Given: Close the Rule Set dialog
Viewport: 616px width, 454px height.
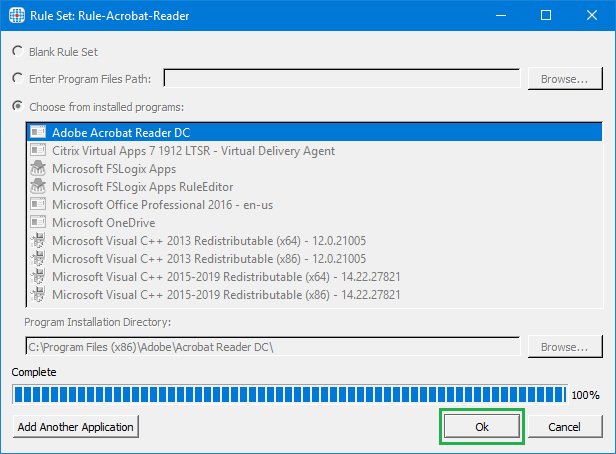Looking at the screenshot, I should tap(592, 15).
